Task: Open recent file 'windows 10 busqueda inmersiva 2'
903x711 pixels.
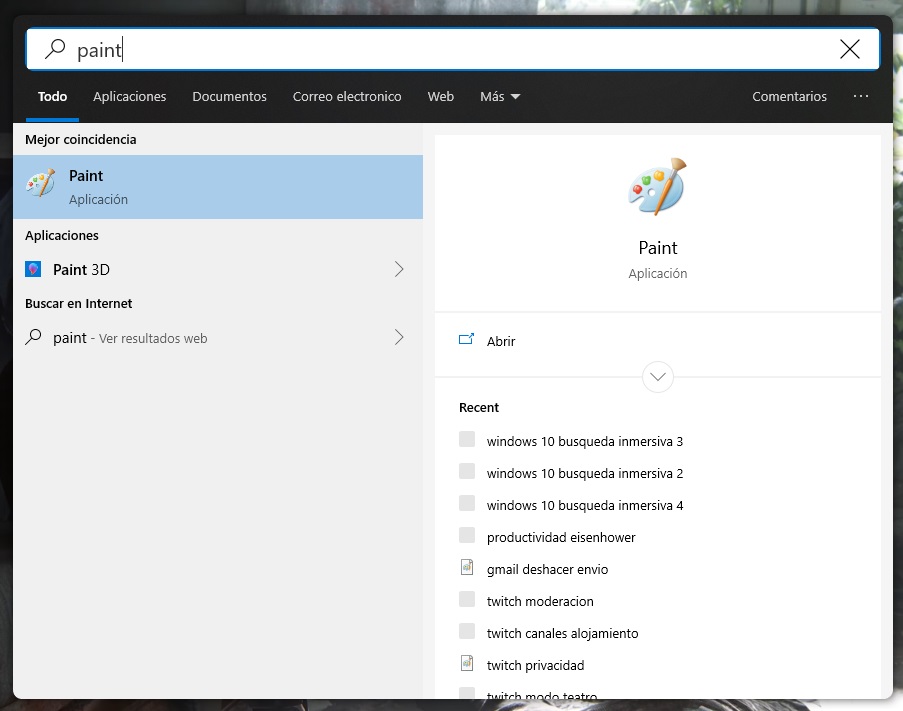Action: click(585, 474)
